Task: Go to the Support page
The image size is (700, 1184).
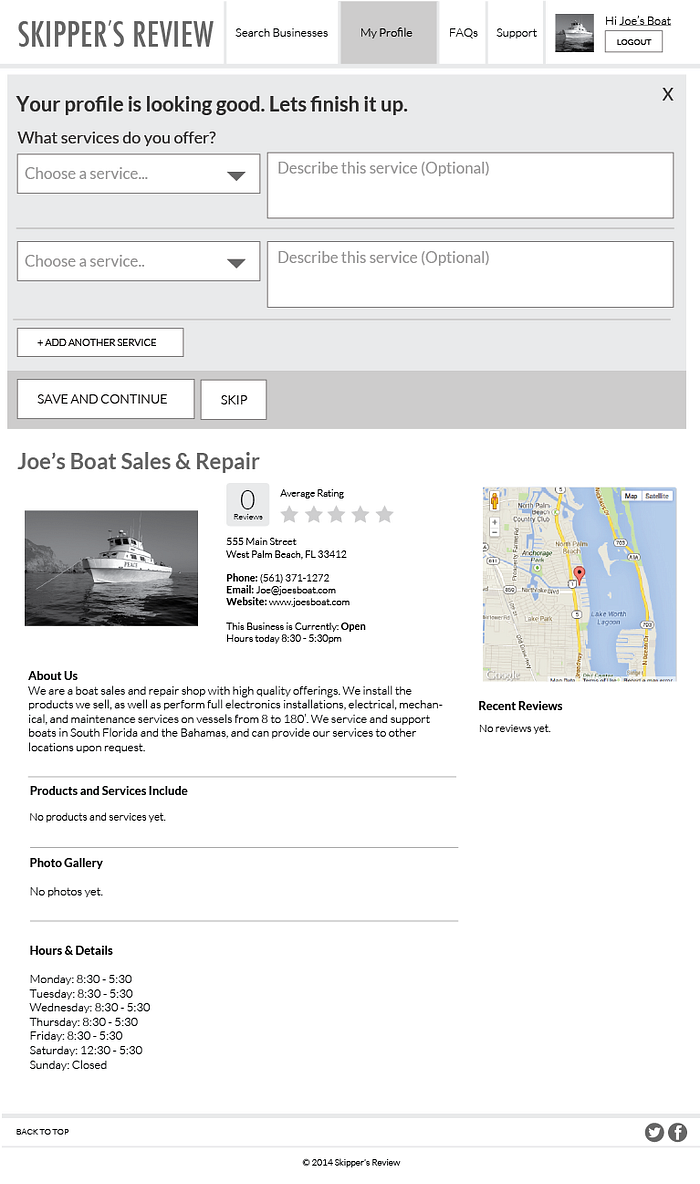Action: point(517,33)
